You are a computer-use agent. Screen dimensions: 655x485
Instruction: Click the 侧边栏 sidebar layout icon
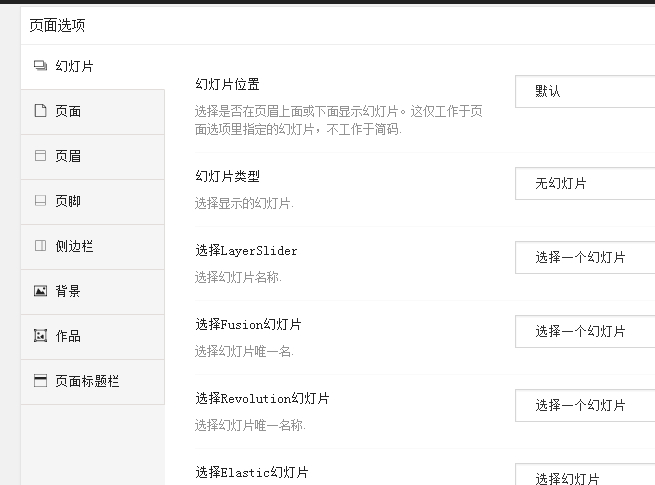point(41,246)
